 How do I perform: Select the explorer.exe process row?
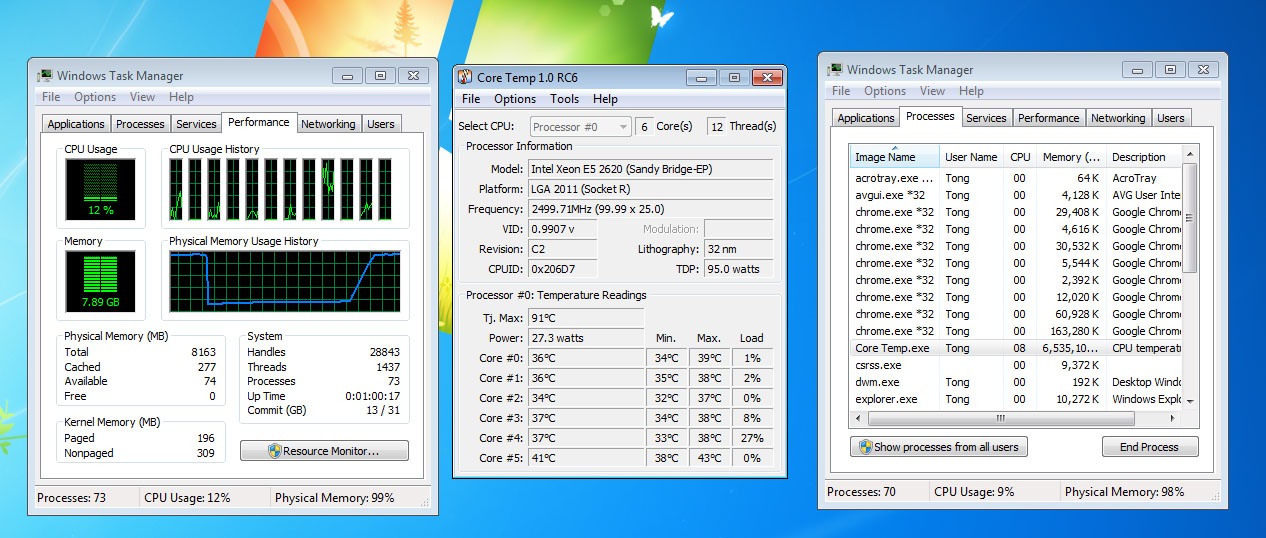click(1016, 399)
